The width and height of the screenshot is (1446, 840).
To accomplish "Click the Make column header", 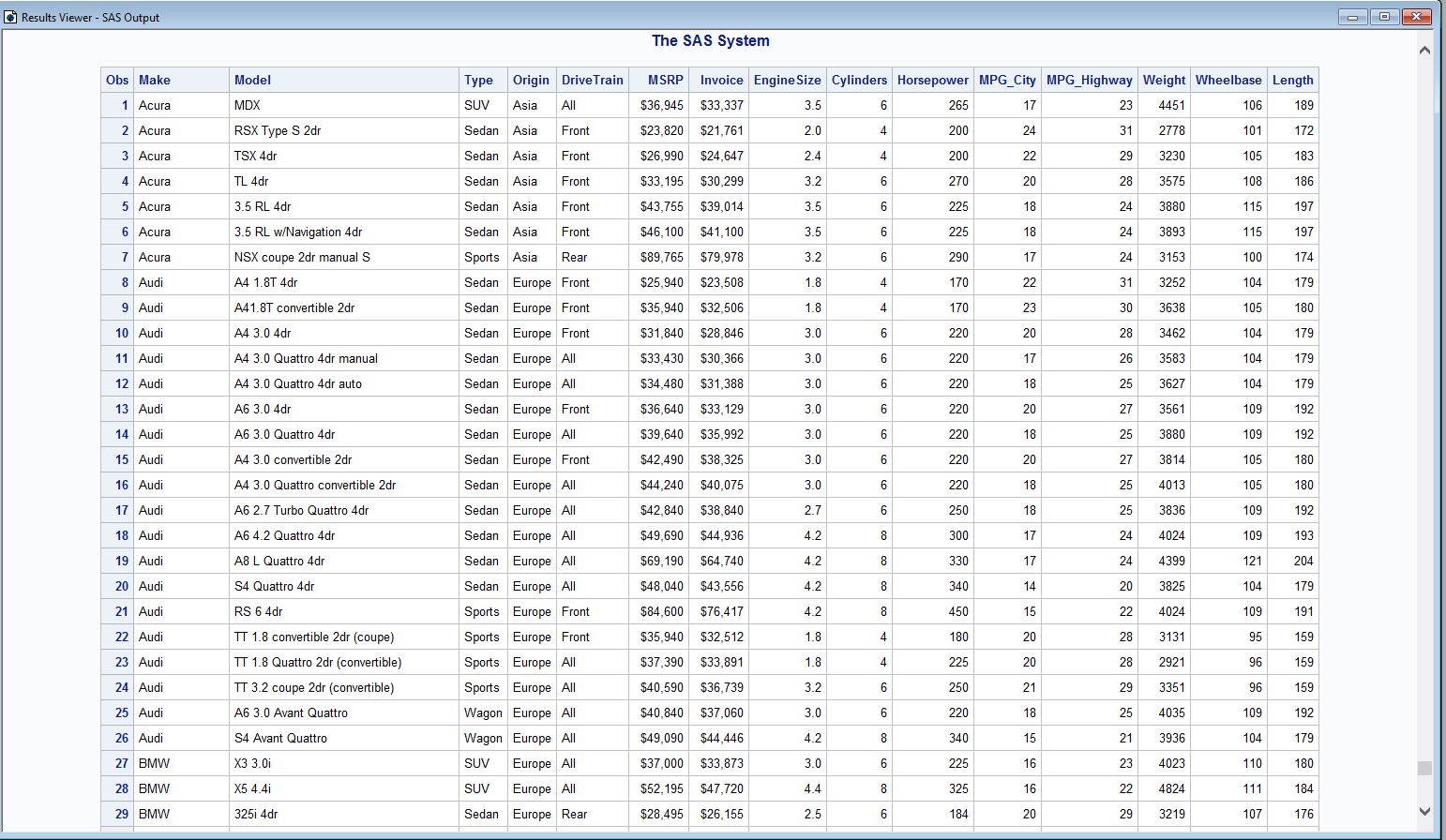I will (x=155, y=80).
